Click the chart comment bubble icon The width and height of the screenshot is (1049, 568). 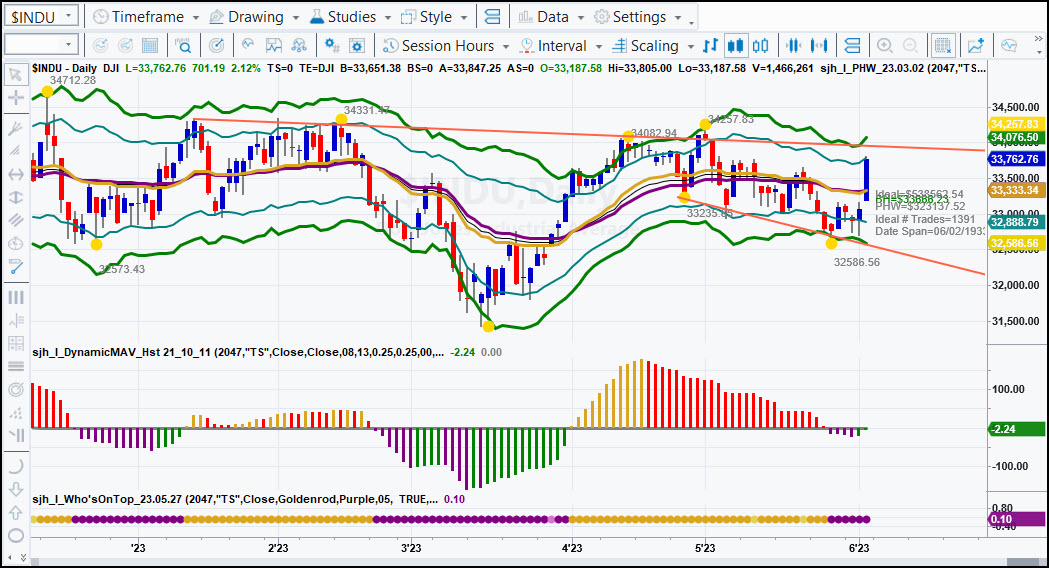pos(1009,45)
